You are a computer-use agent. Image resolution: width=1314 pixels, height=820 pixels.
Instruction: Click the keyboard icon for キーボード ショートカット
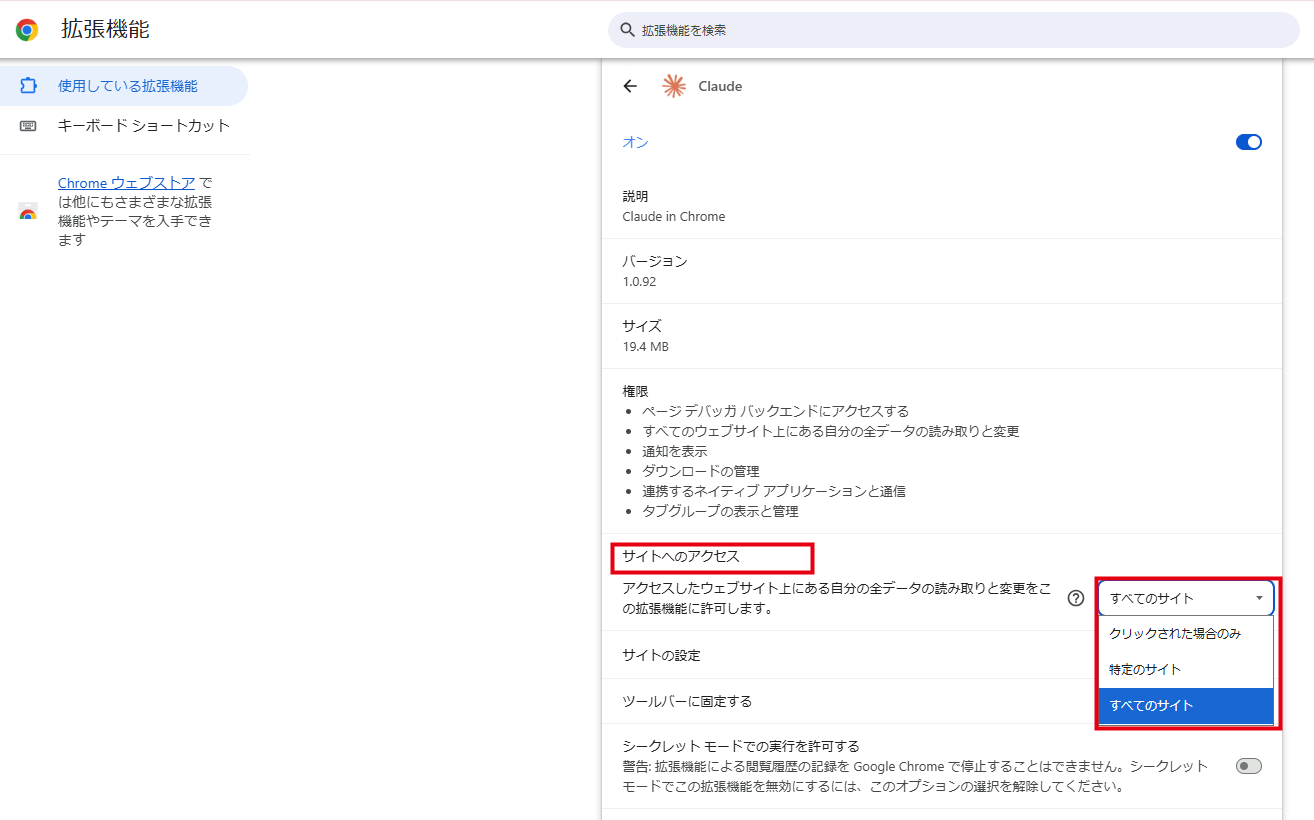(28, 126)
